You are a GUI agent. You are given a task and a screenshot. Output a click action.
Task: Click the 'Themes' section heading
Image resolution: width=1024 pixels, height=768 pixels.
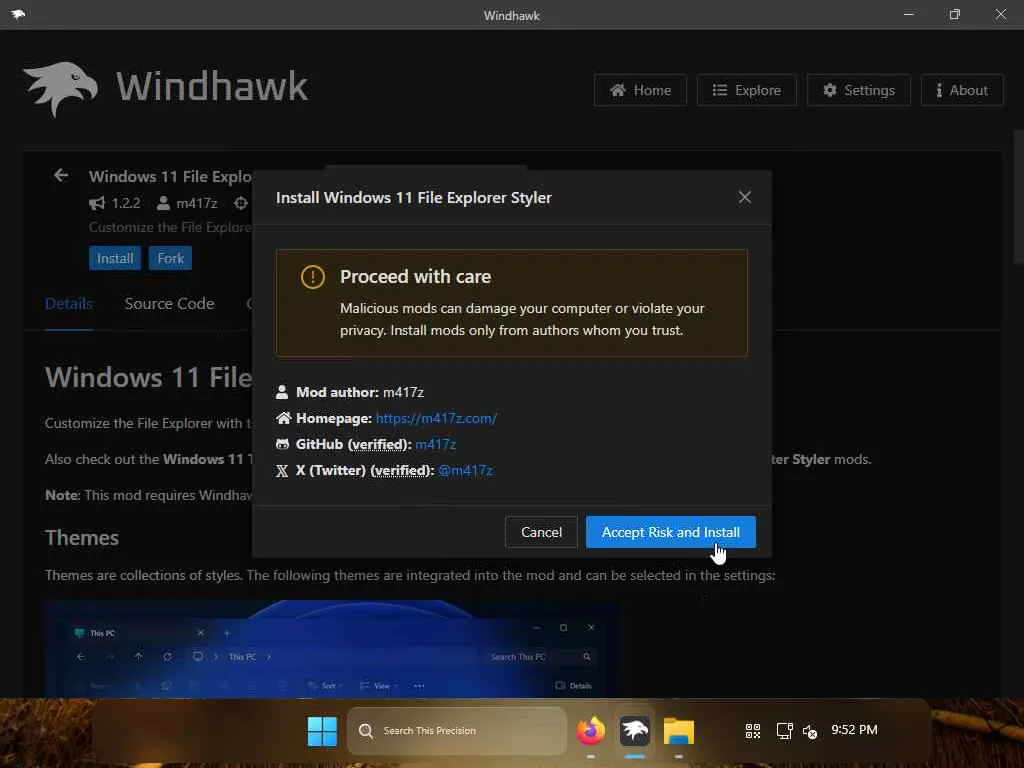pyautogui.click(x=82, y=537)
